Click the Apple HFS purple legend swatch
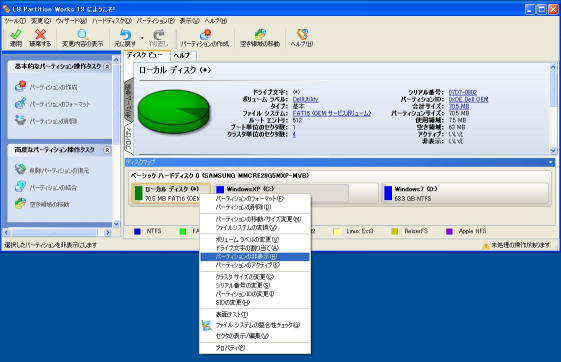The width and height of the screenshot is (561, 362). pyautogui.click(x=449, y=231)
